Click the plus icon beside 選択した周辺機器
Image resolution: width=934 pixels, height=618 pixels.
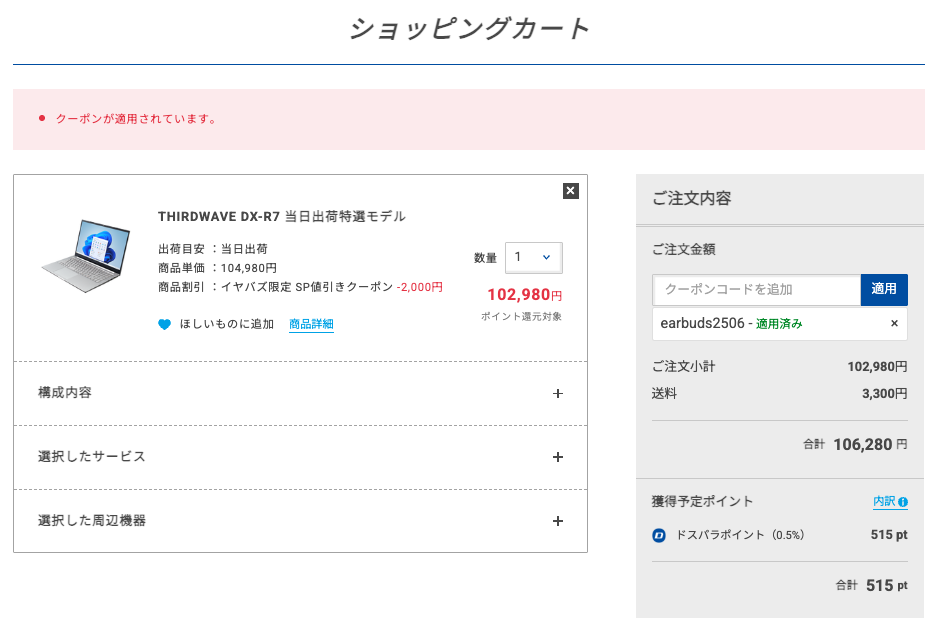click(x=558, y=521)
